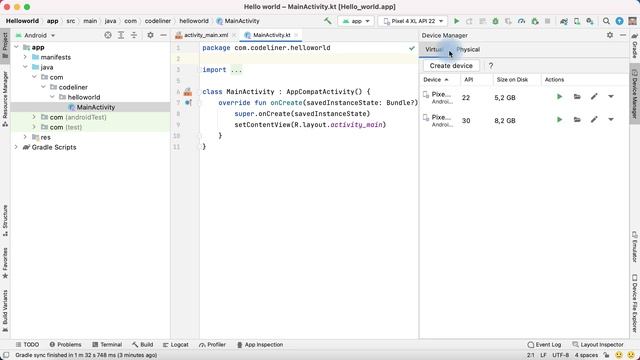Click the 4 spaces indent status entry
Screen dimensions: 640x360
coord(586,355)
